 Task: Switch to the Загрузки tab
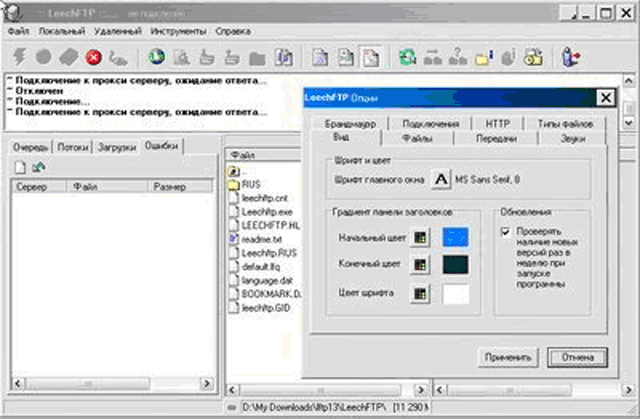click(117, 147)
